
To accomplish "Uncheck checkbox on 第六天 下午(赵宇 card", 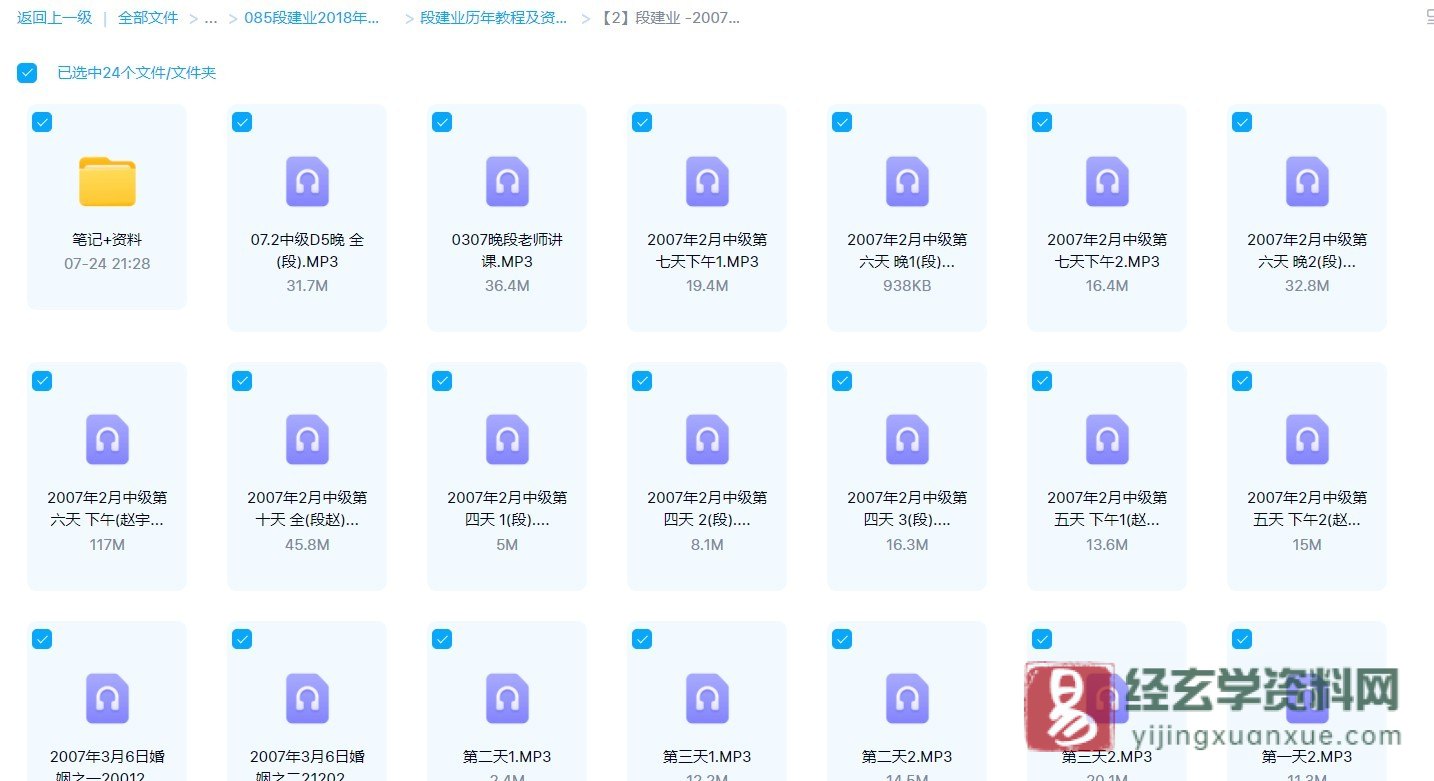I will click(x=42, y=380).
